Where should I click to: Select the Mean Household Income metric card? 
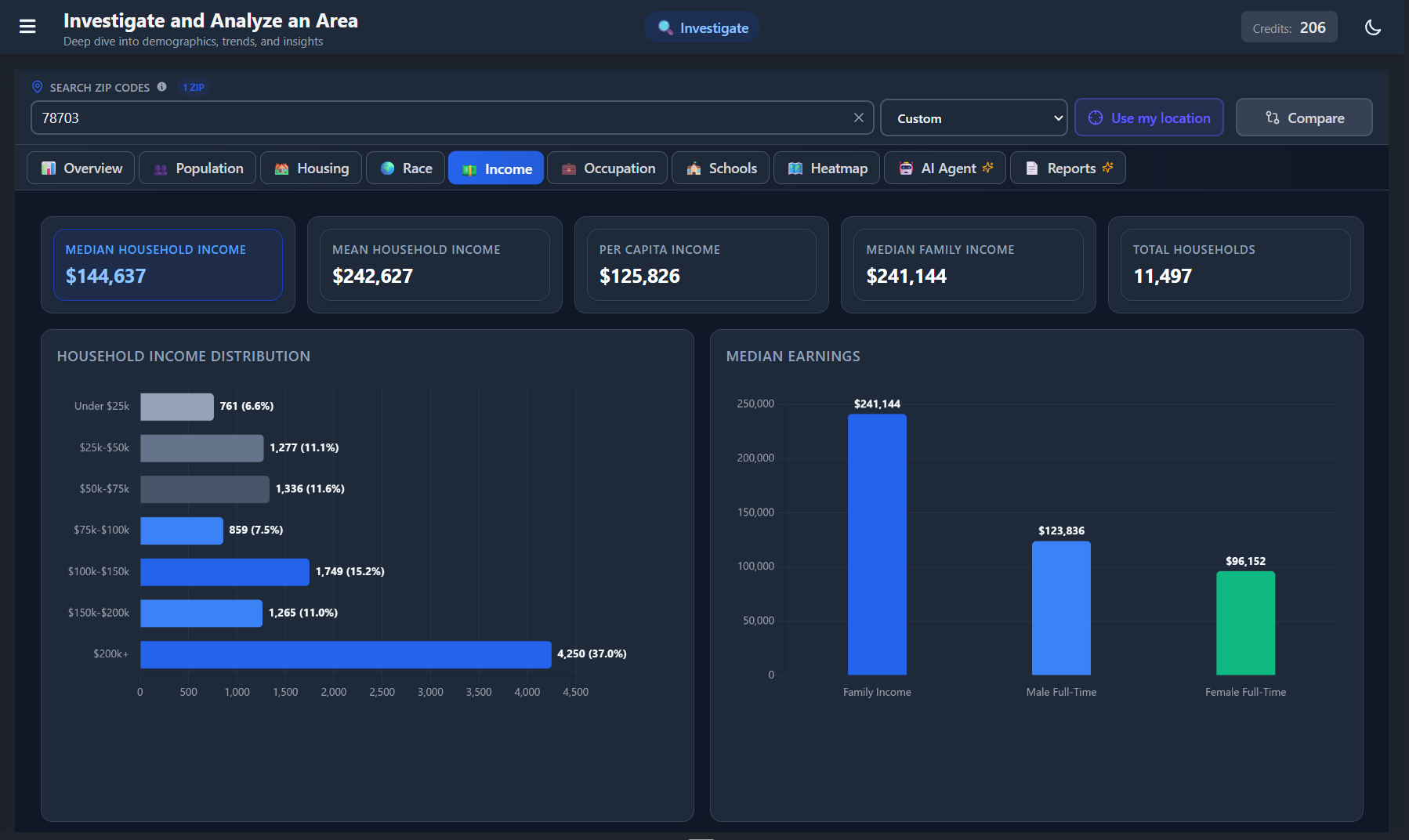[x=435, y=265]
